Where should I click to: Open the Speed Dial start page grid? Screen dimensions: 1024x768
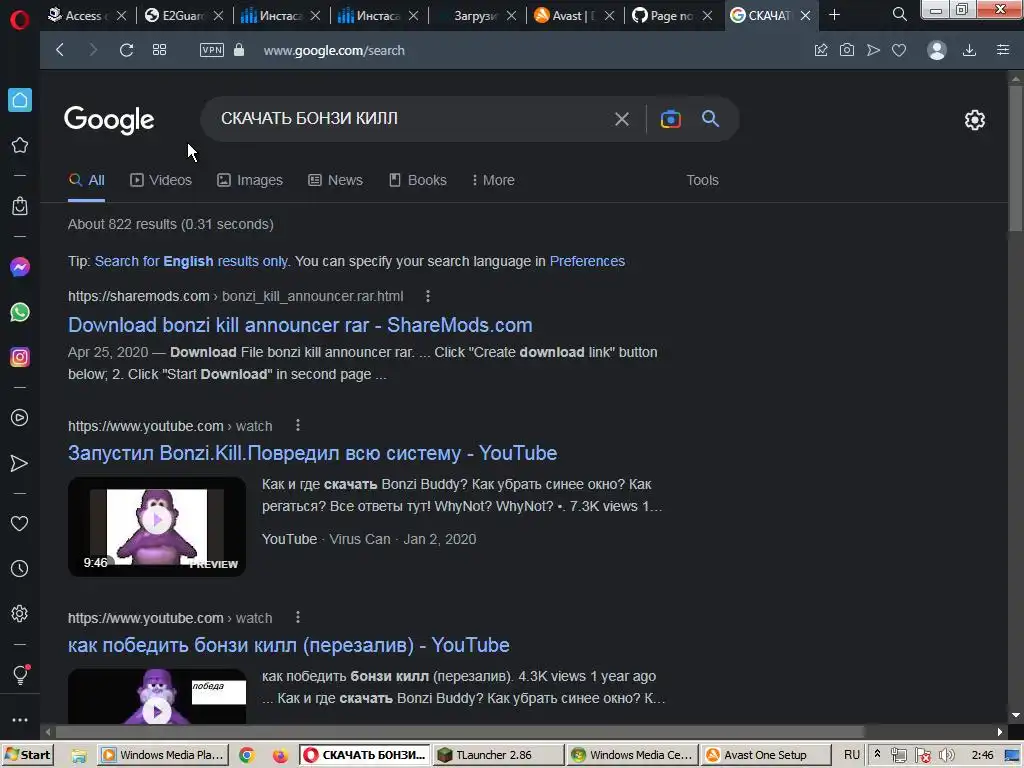[159, 50]
